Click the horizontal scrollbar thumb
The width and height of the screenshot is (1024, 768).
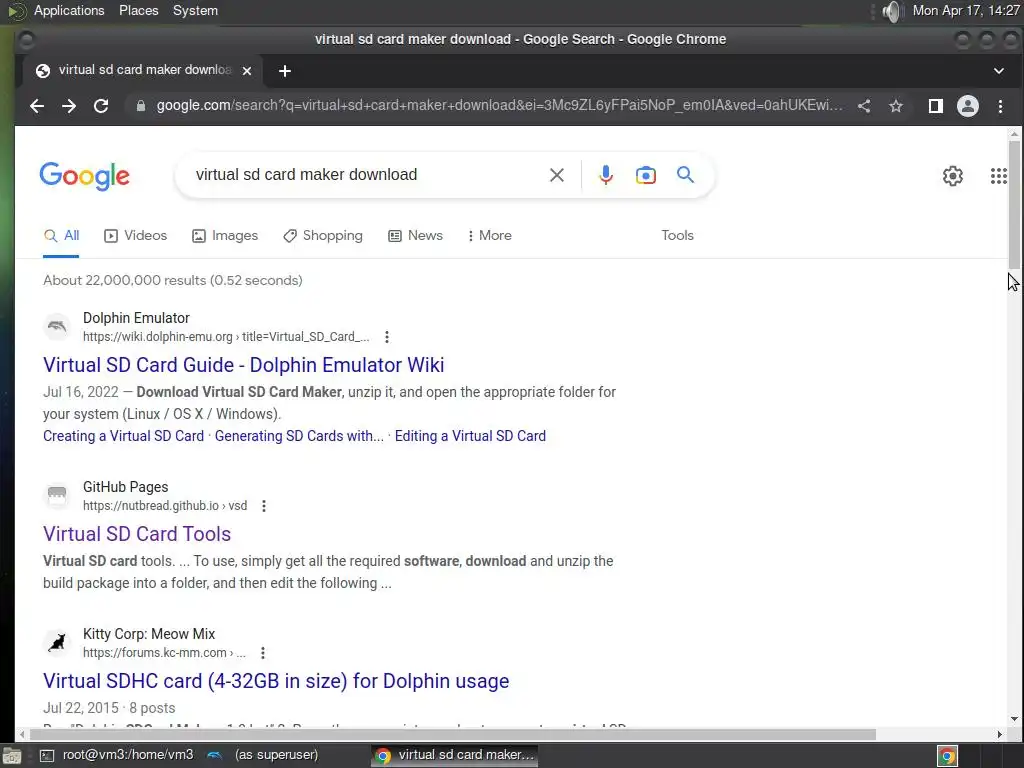[x=451, y=734]
